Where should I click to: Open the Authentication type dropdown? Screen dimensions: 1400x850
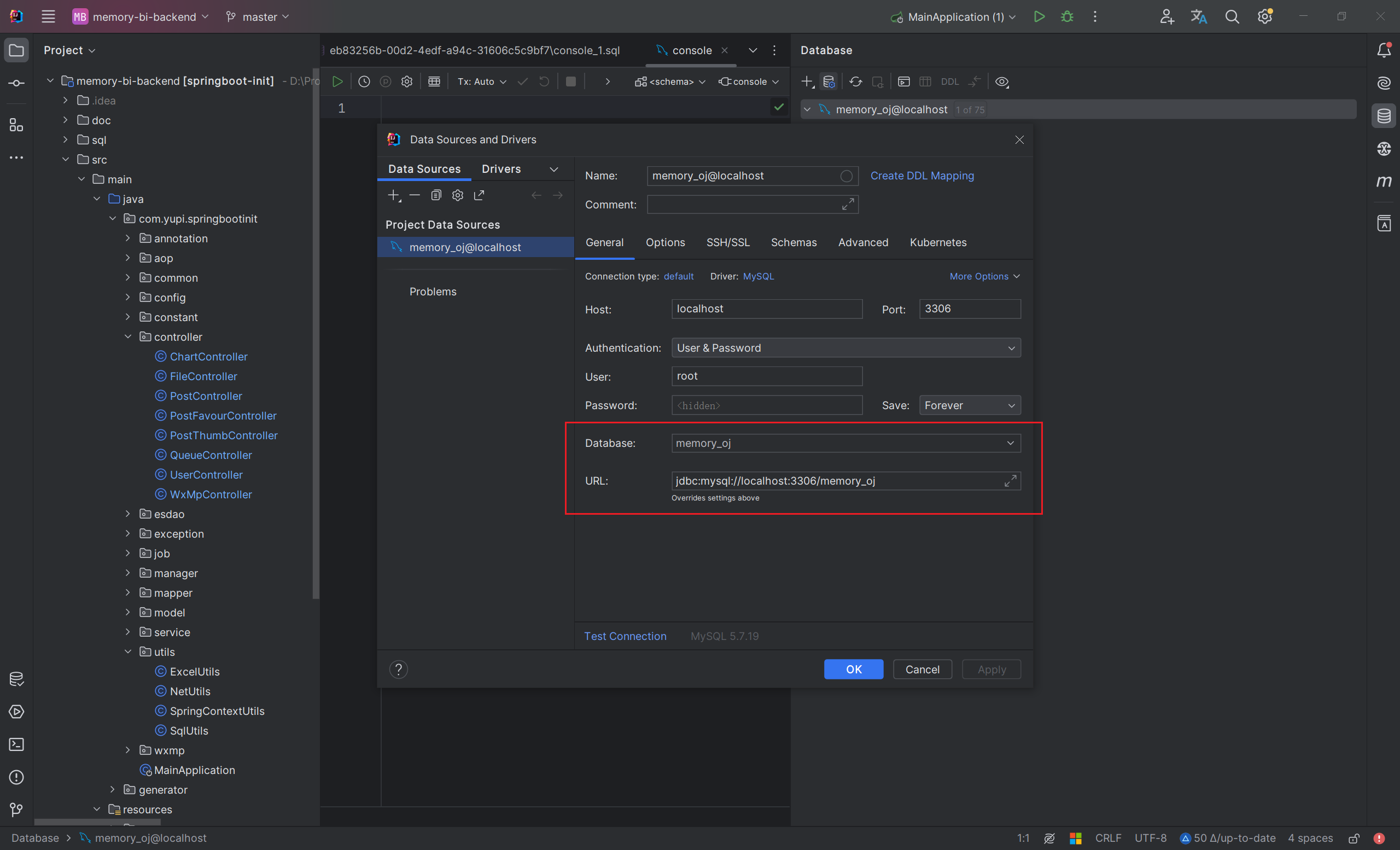(845, 347)
